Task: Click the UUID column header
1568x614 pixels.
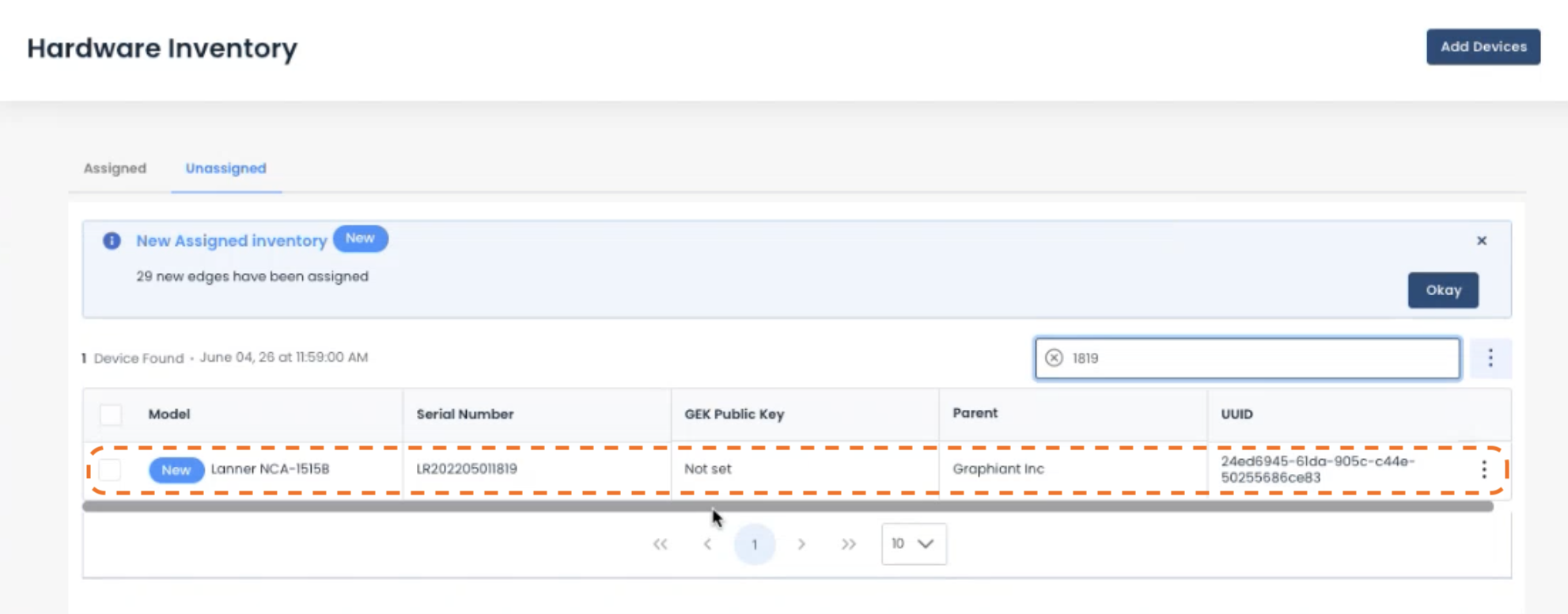Action: pos(1237,414)
